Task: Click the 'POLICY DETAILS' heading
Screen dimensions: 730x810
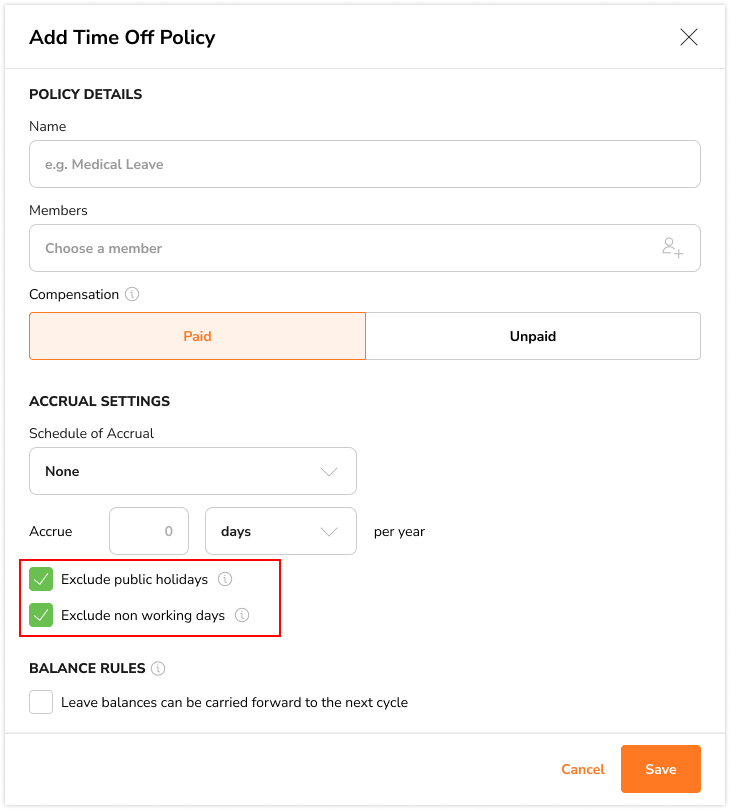Action: [85, 94]
